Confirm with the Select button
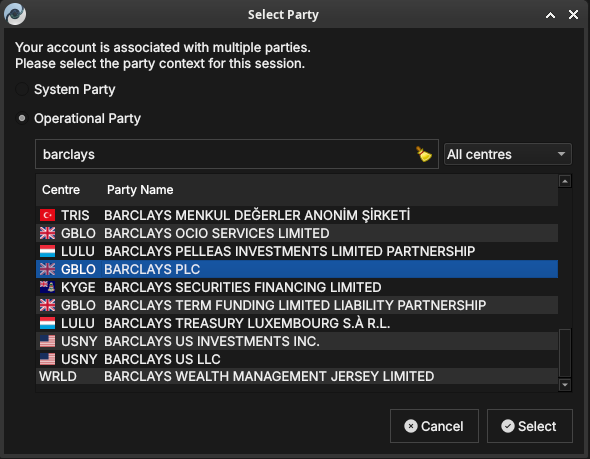590x459 pixels. coord(530,426)
